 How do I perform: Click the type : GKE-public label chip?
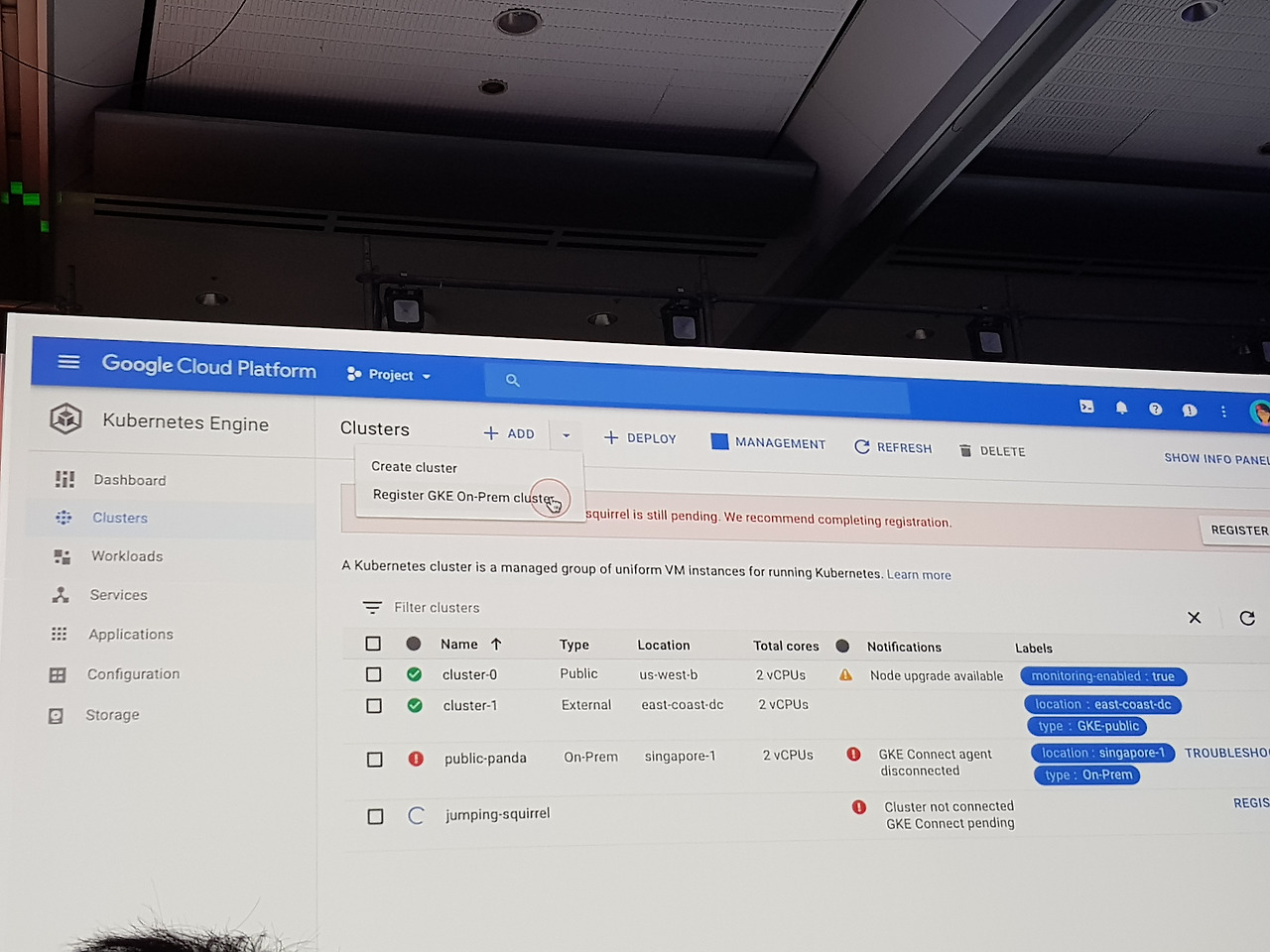pyautogui.click(x=1086, y=726)
